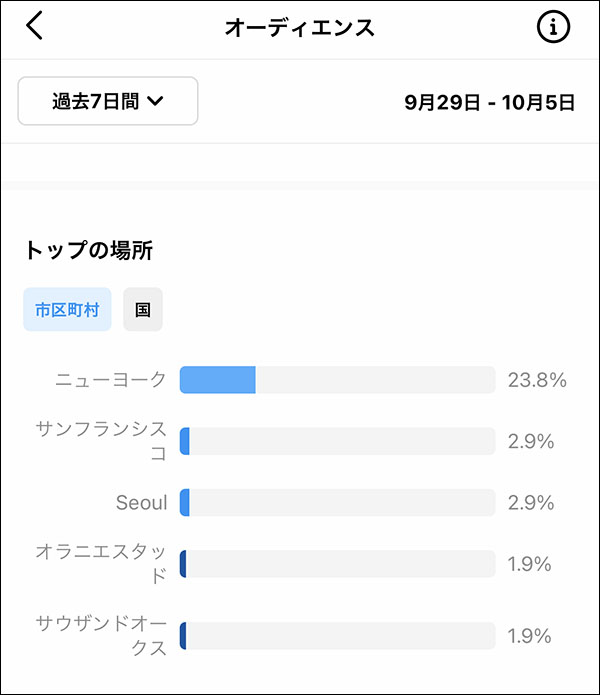Open the info icon in the header
The width and height of the screenshot is (600, 695).
[x=553, y=27]
